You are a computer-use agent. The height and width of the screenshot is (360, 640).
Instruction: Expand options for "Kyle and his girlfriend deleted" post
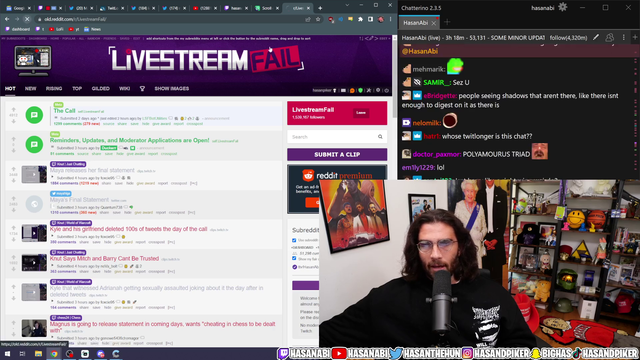(x=171, y=242)
